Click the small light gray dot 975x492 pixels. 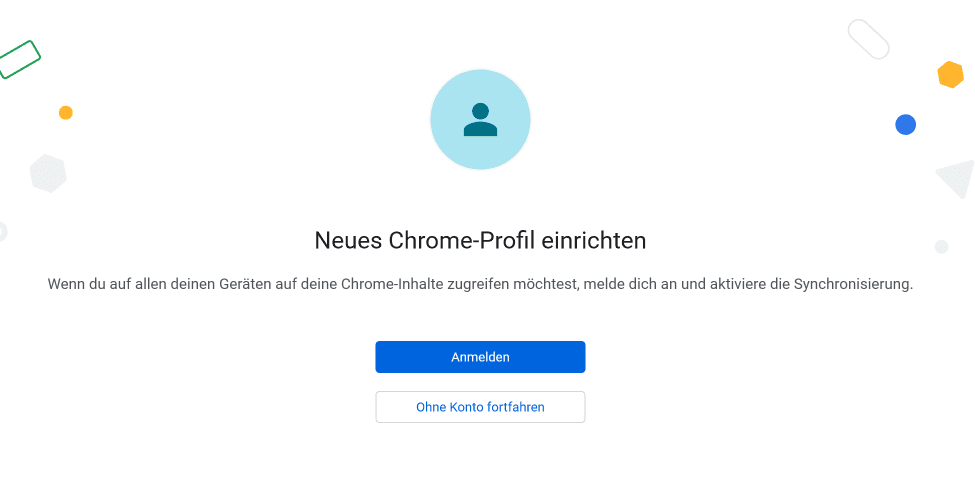tap(941, 247)
